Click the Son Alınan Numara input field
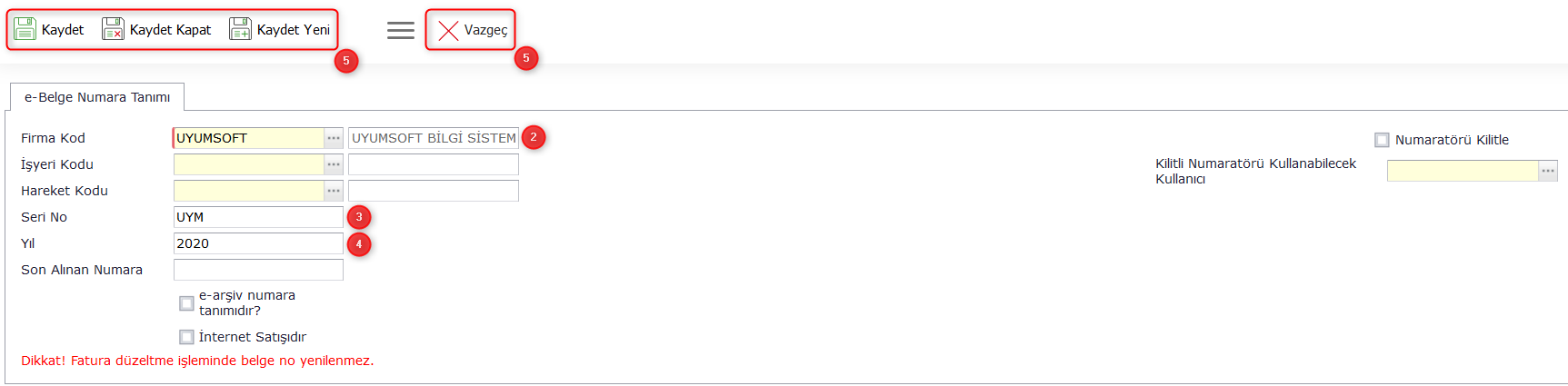This screenshot has width=1568, height=386. 258,270
